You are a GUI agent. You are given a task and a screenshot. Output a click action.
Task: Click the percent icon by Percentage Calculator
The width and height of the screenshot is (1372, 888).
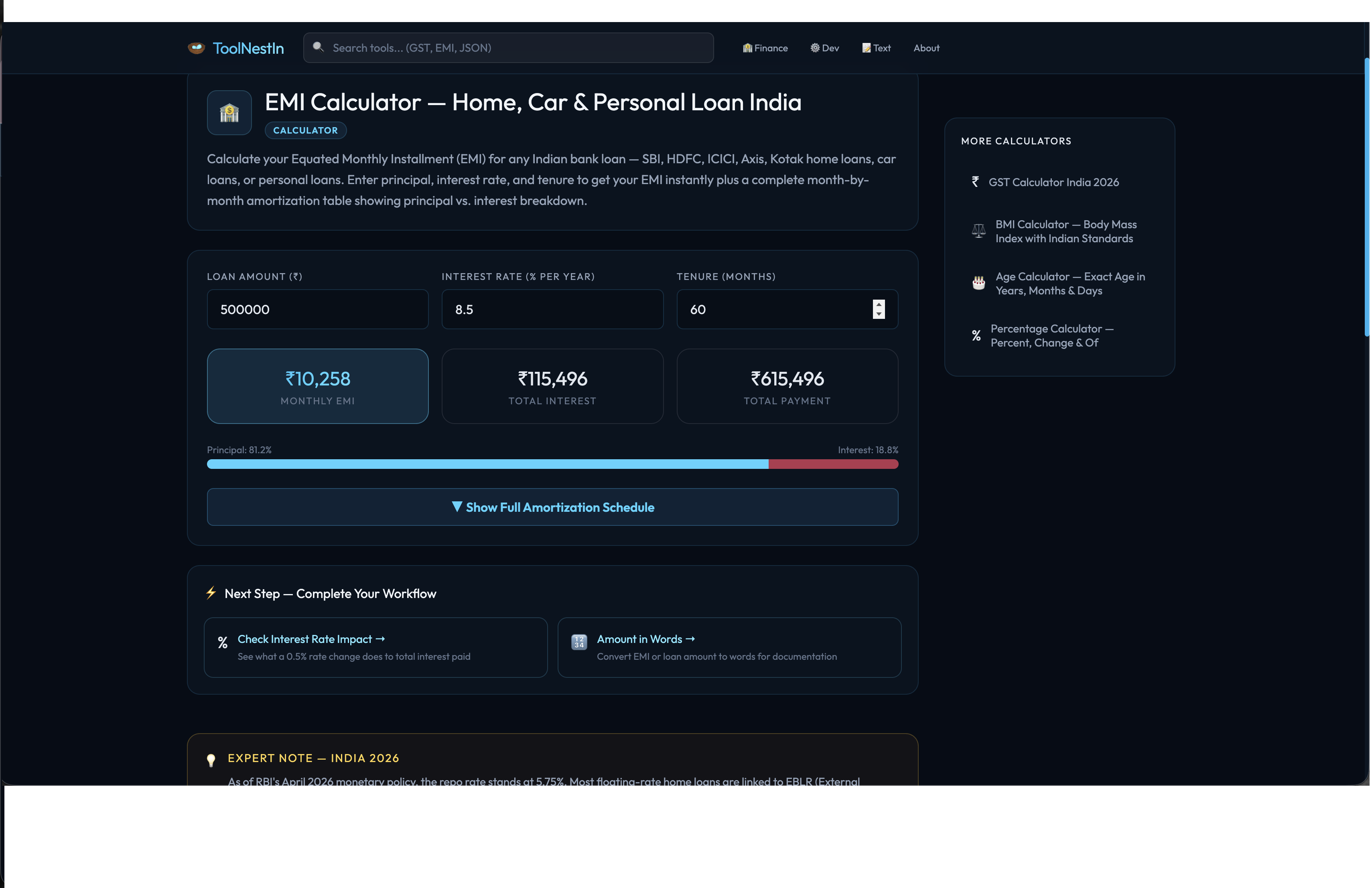976,336
